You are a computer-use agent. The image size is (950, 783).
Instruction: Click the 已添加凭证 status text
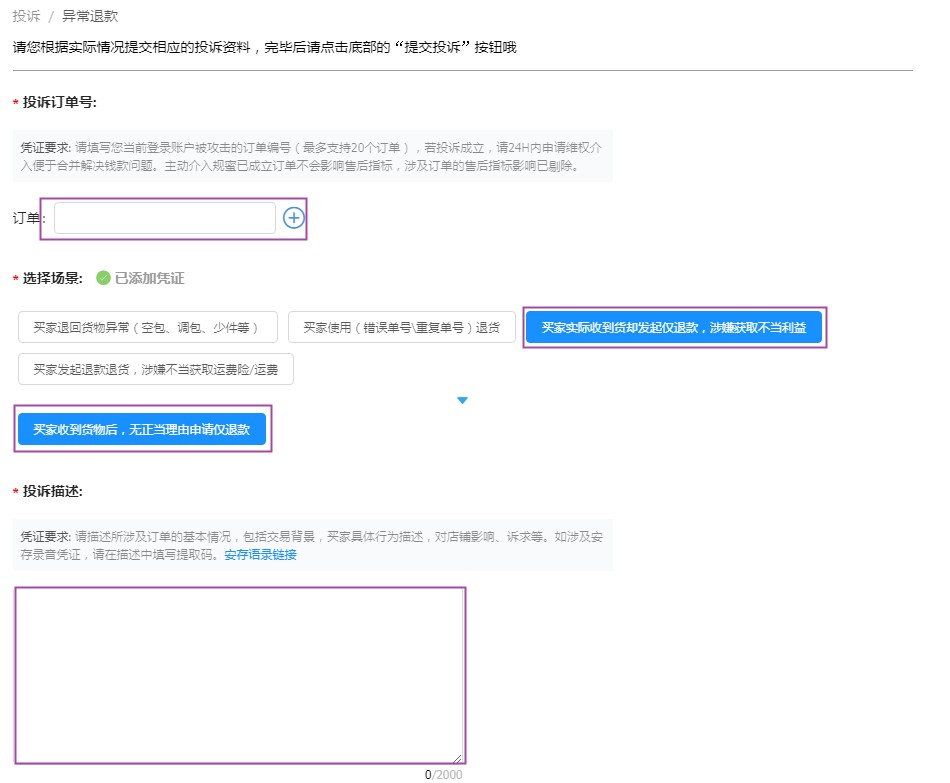coord(150,278)
